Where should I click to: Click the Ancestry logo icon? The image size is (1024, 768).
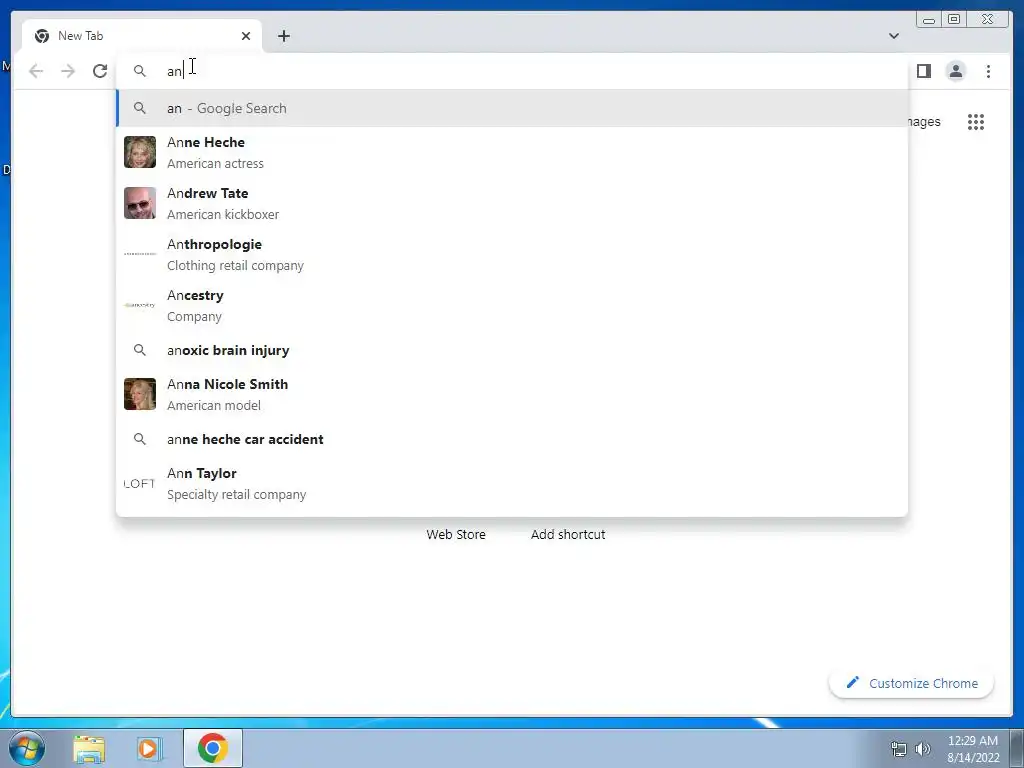pos(140,305)
